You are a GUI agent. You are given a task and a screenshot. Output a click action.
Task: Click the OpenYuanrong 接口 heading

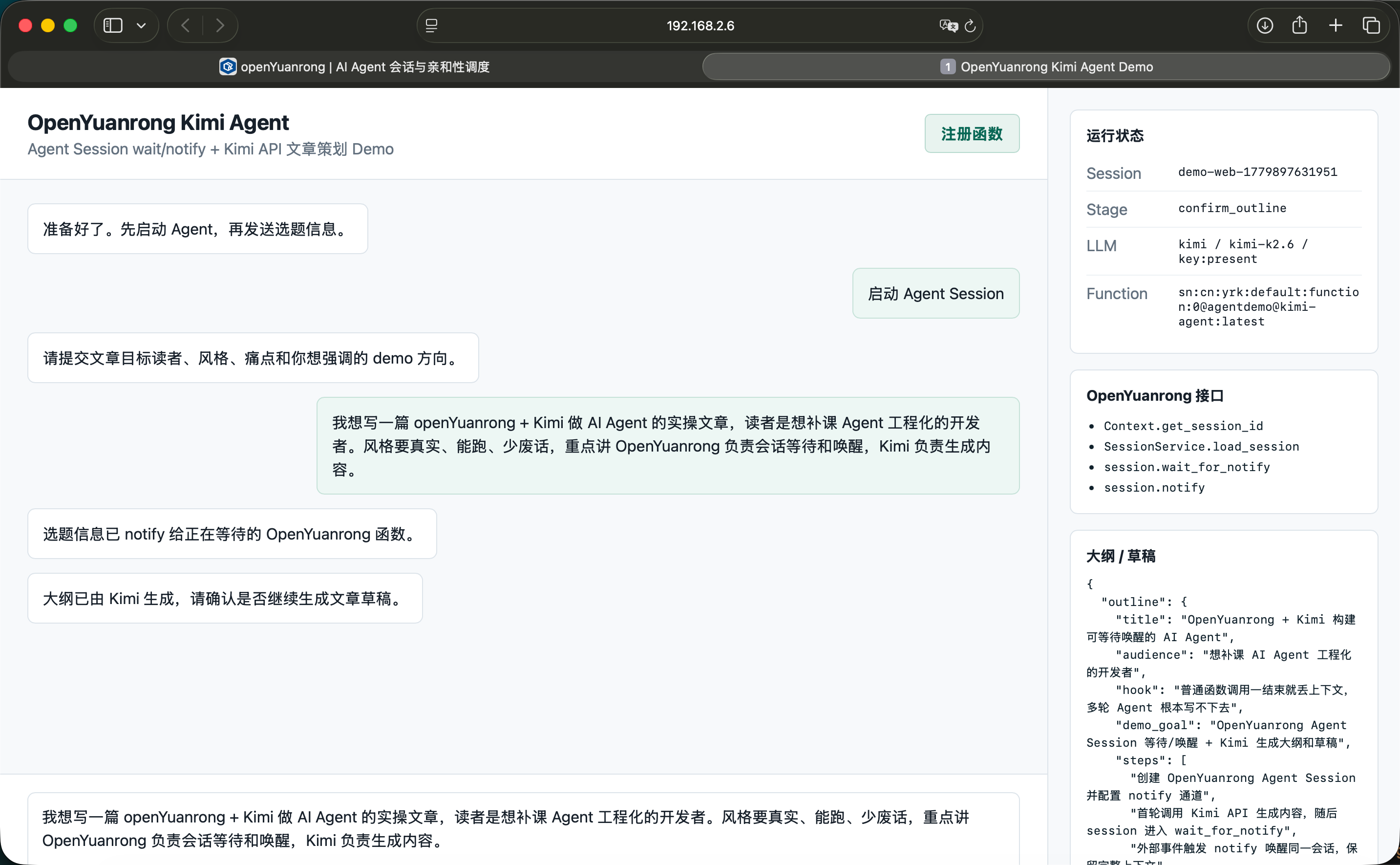tap(1155, 396)
